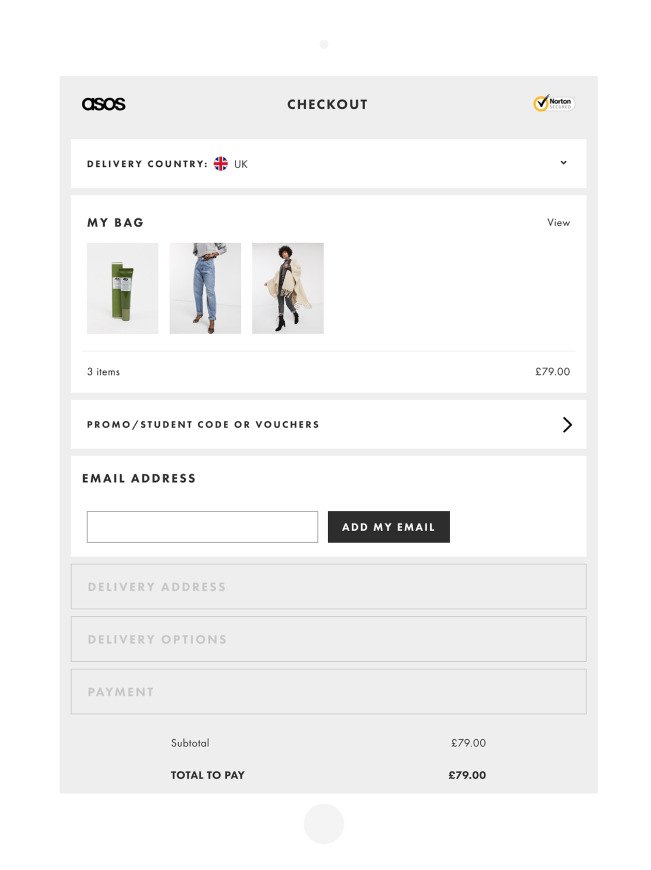This screenshot has width=651, height=870.
Task: Open the green skincare product thumbnail
Action: coord(123,288)
